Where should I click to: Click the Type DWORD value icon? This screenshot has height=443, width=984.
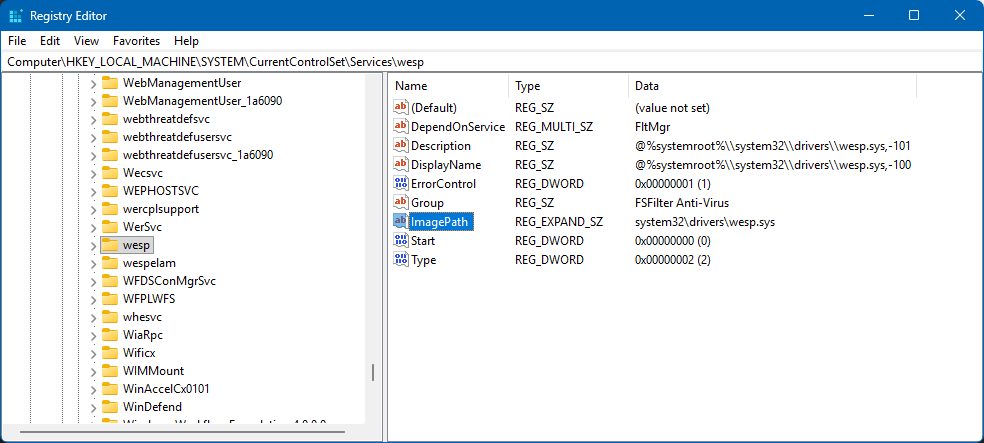[400, 259]
